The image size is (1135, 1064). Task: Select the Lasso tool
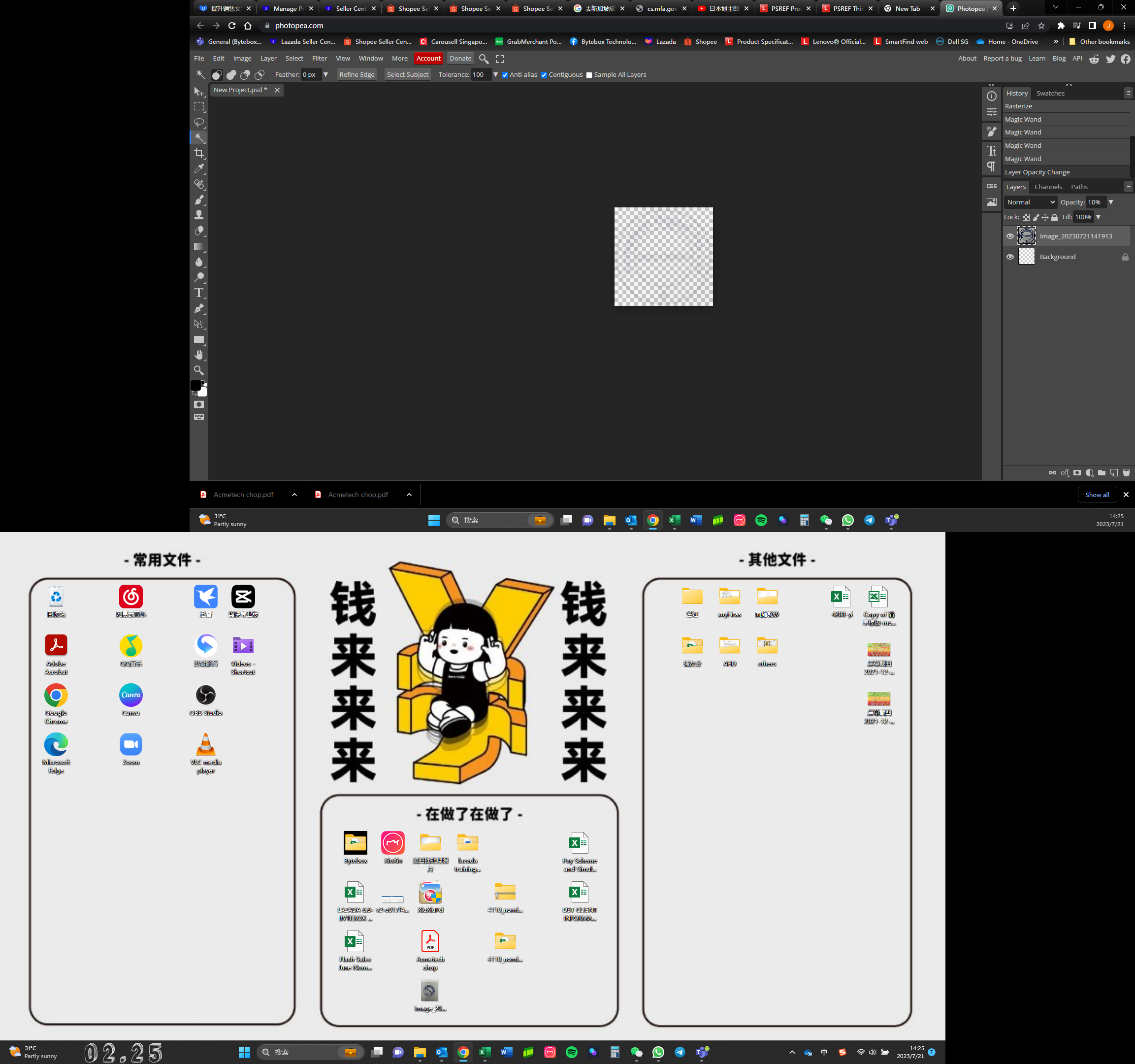(x=198, y=122)
